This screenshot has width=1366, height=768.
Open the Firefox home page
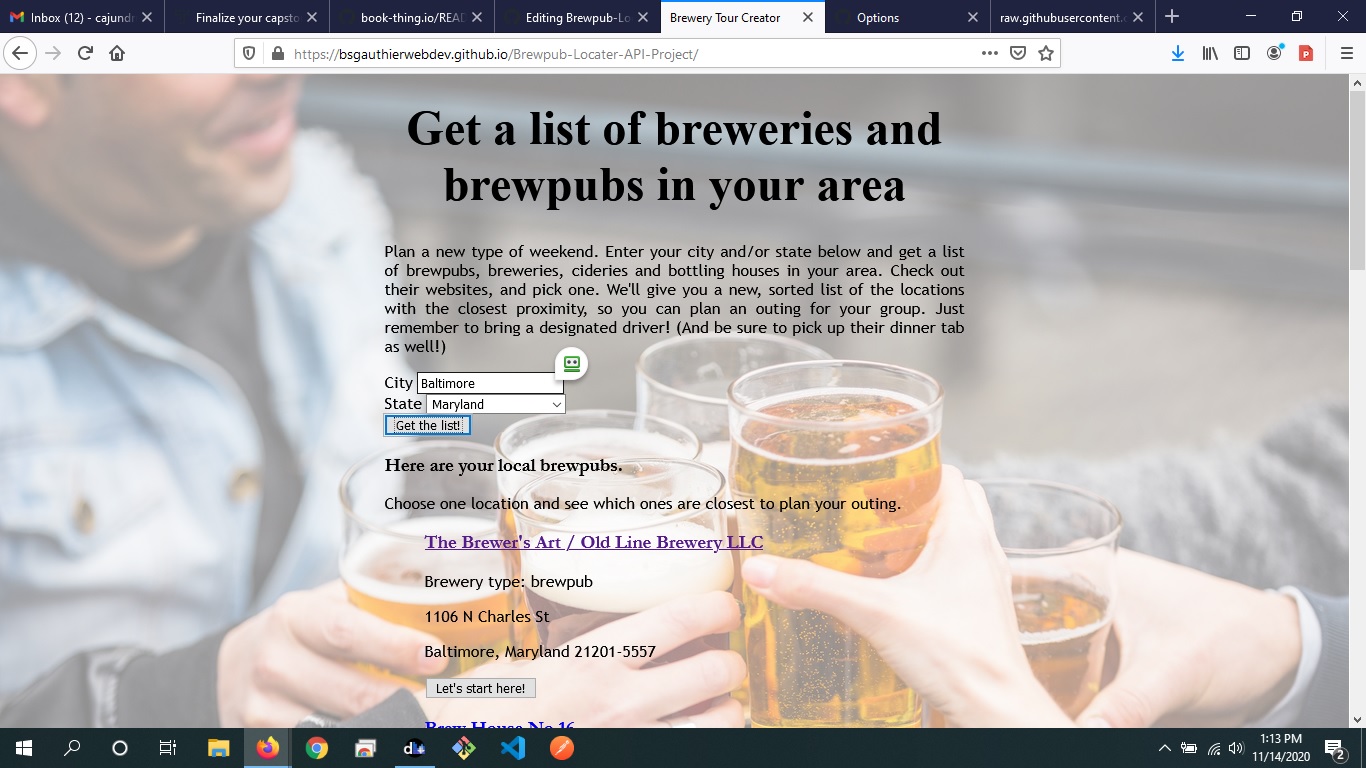pos(117,53)
